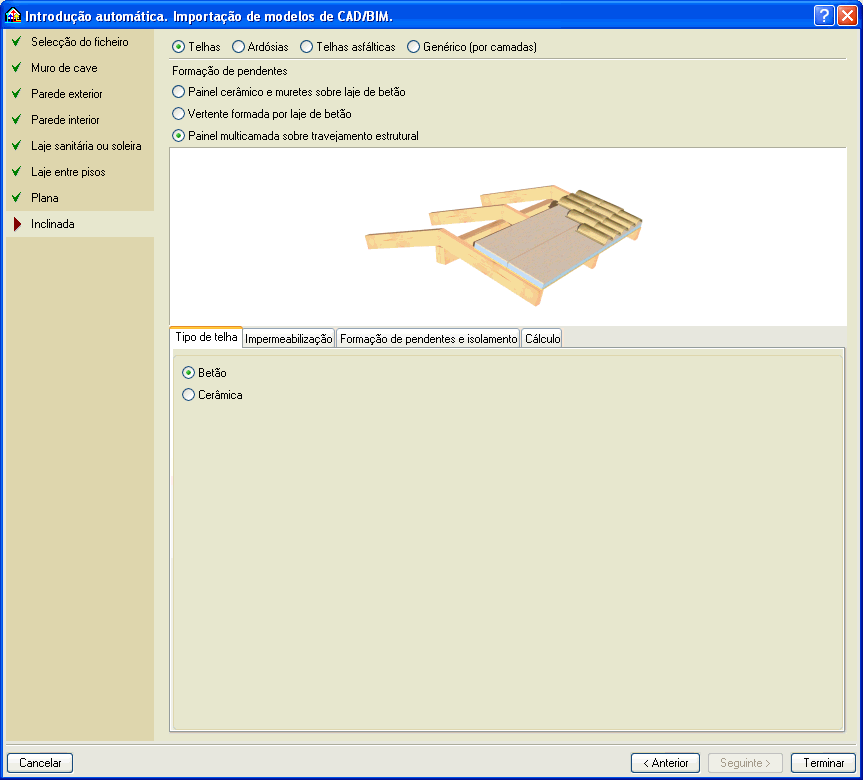Open the Laje entre pisos step
Screen dimensions: 863x780
click(x=68, y=172)
